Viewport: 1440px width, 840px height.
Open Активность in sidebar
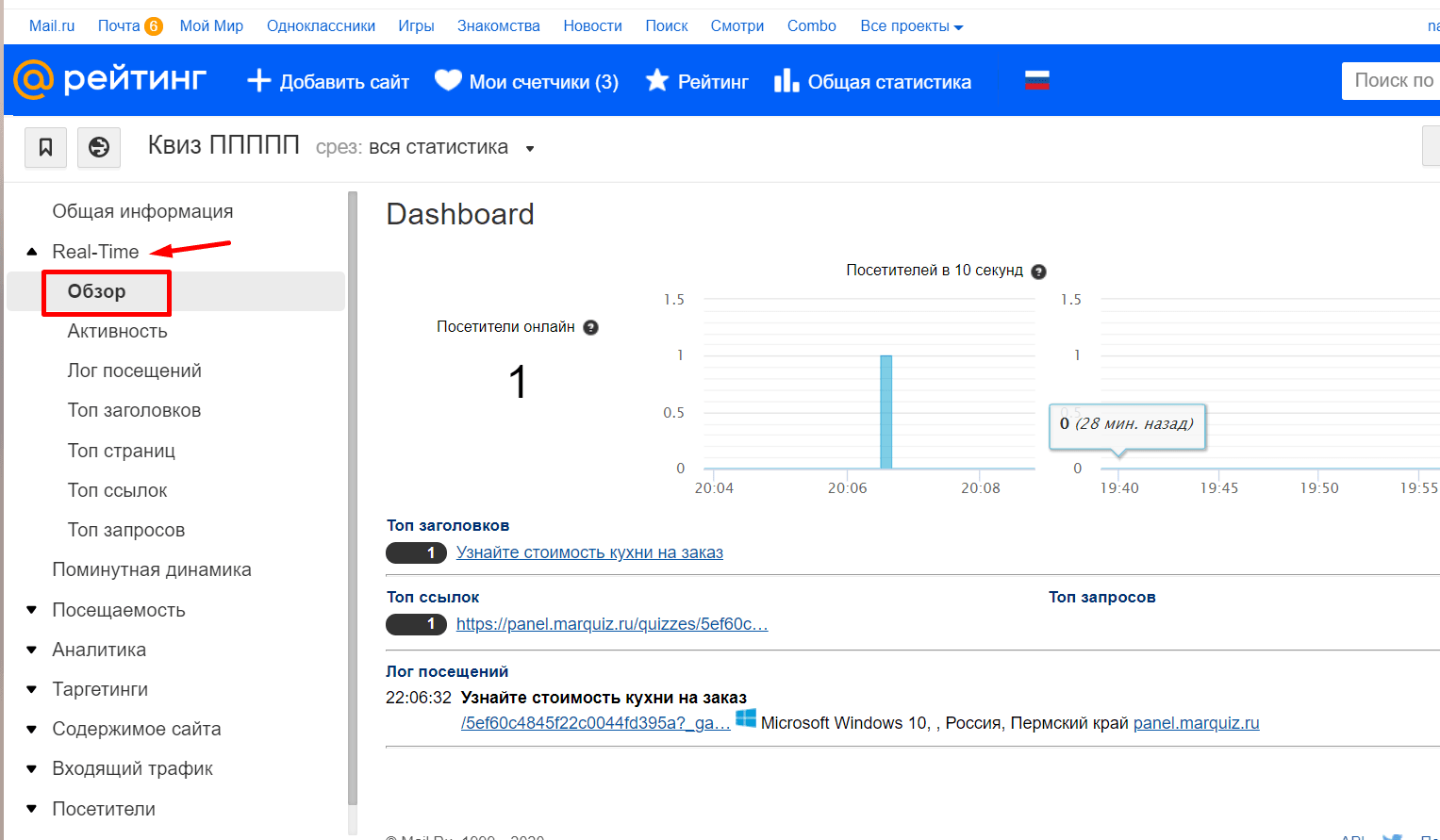pos(117,331)
